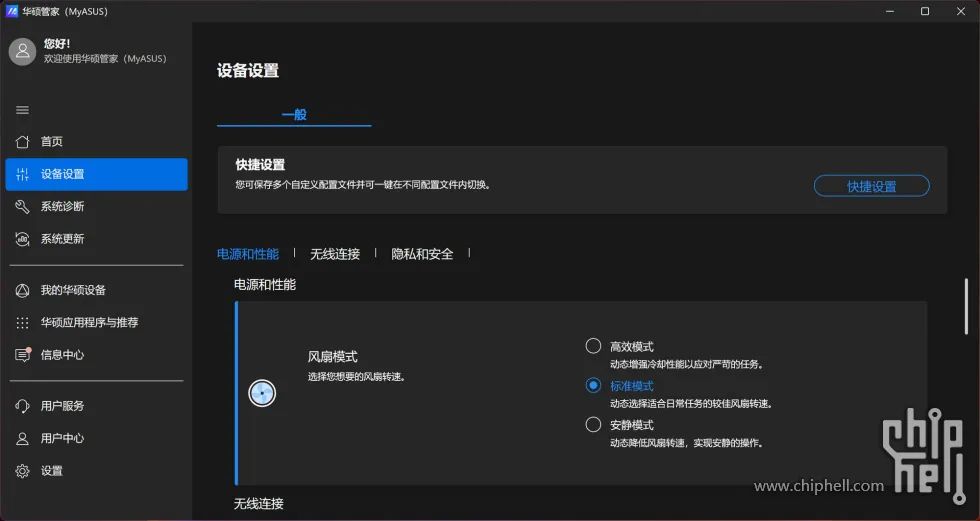Click the headset icon beside 用户服务

(x=22, y=406)
